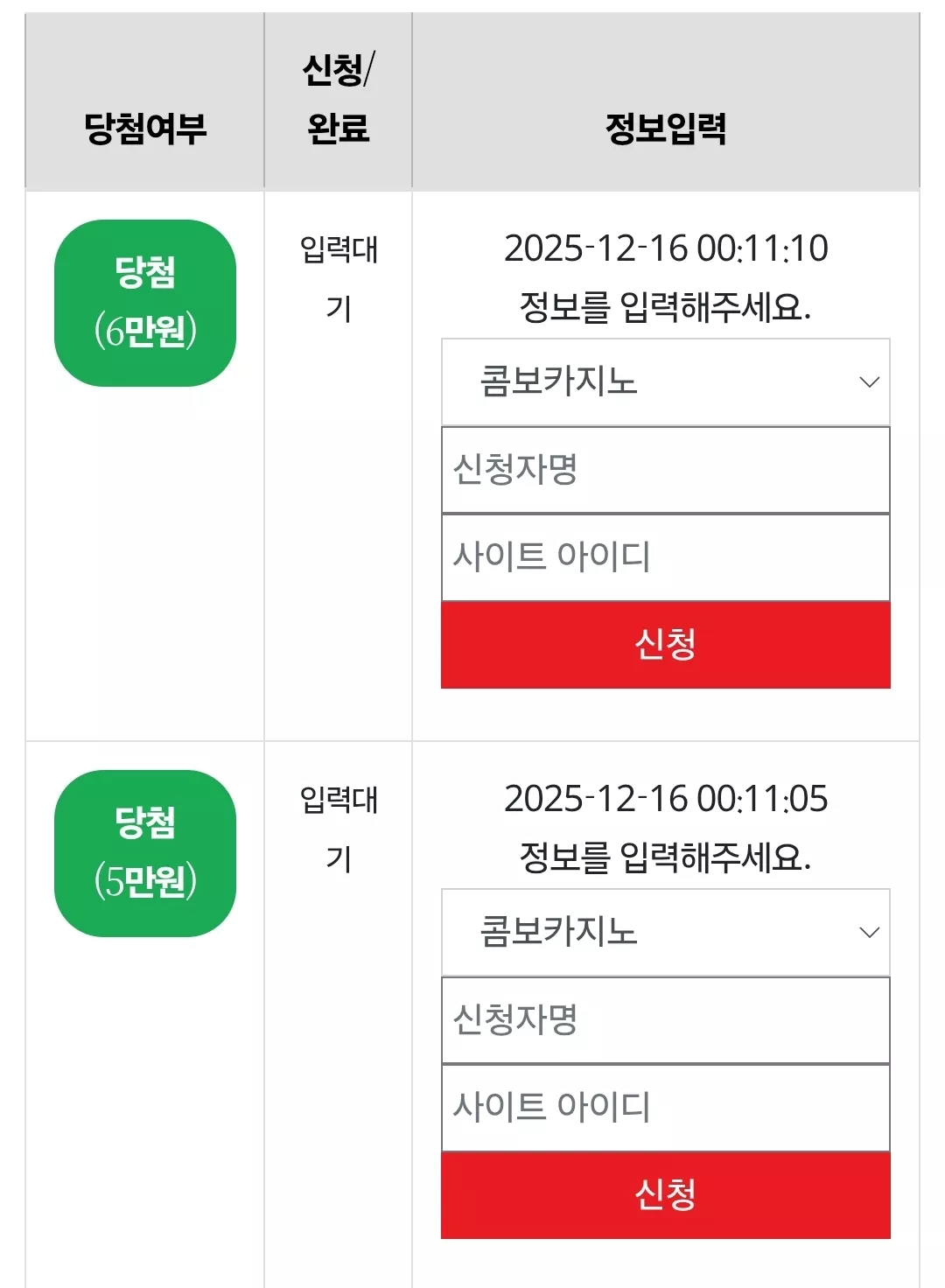Viewport: 945px width, 1288px height.
Task: Open the second 콤보카지노 dropdown
Action: click(x=665, y=932)
